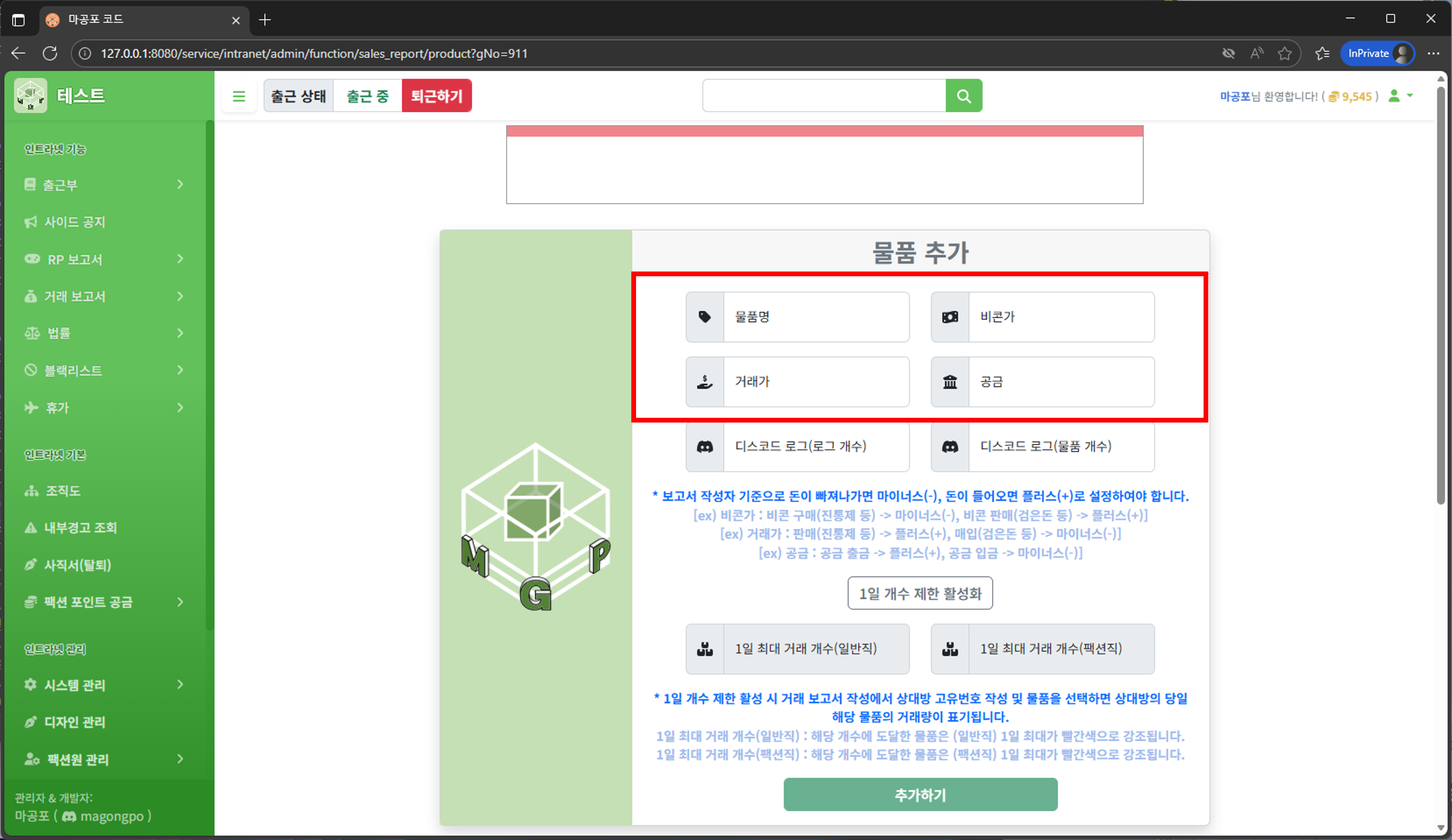1452x840 pixels.
Task: Toggle the 출근 중 attendance status
Action: coord(367,96)
